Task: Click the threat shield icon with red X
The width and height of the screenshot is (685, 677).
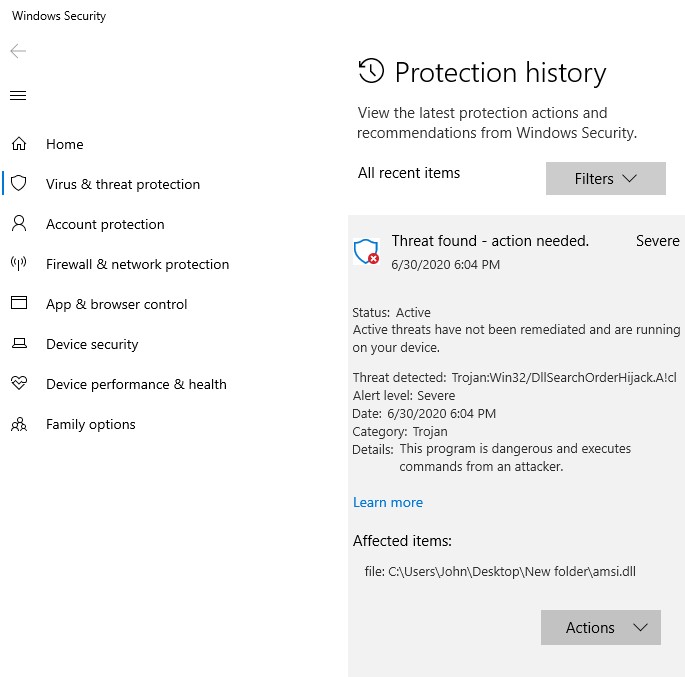Action: pos(367,251)
